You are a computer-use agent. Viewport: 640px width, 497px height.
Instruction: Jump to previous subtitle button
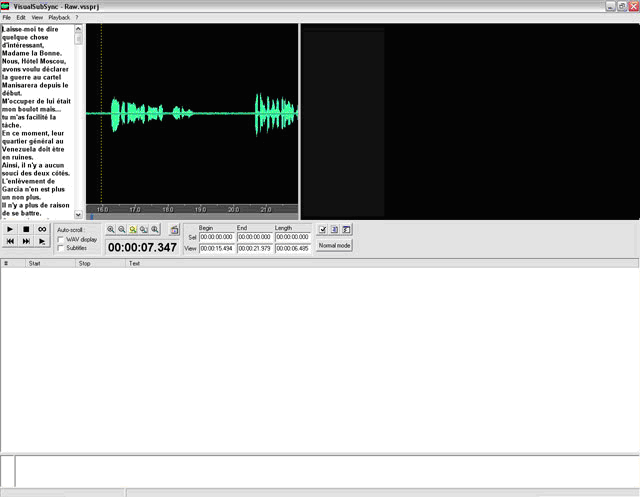point(10,242)
